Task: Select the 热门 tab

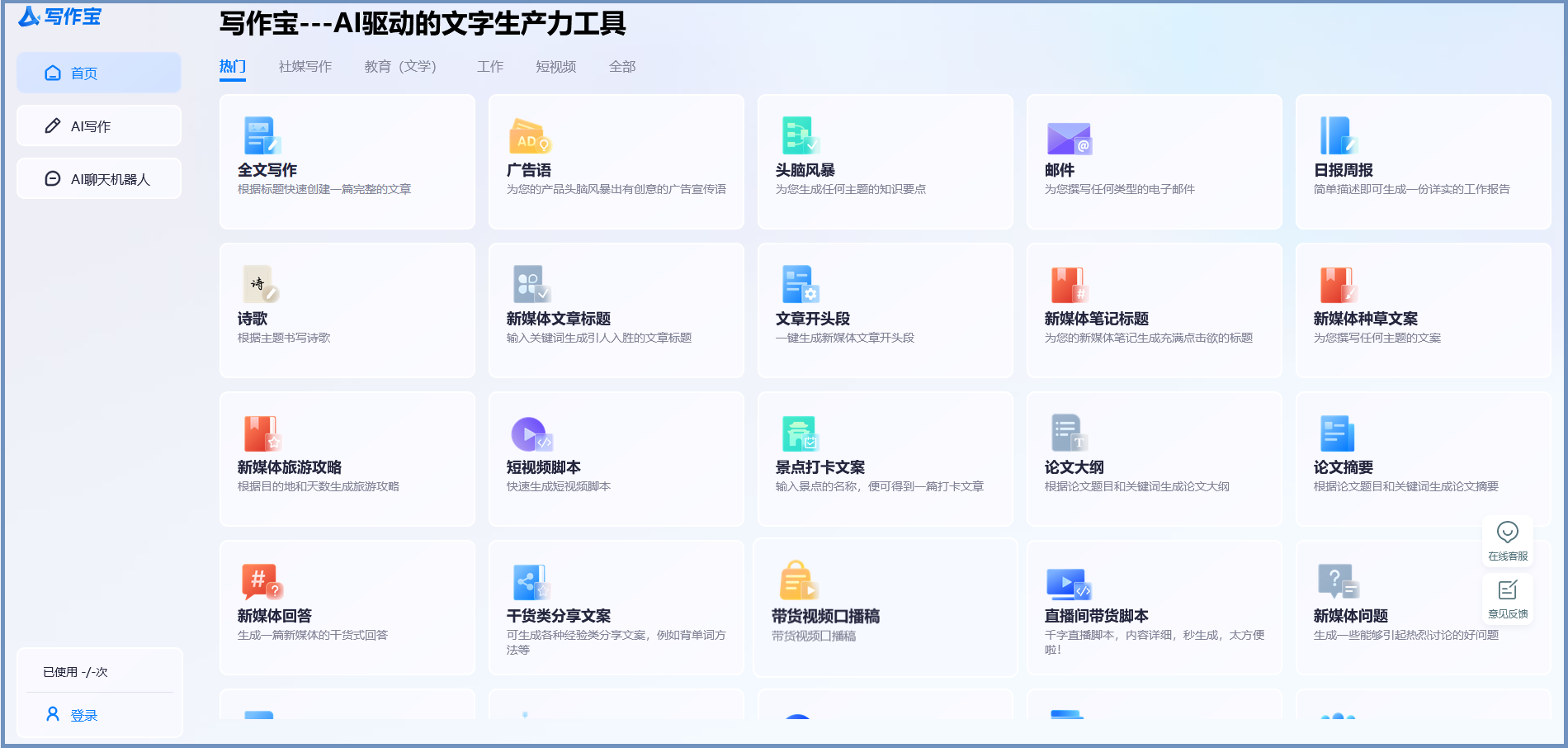Action: click(233, 67)
